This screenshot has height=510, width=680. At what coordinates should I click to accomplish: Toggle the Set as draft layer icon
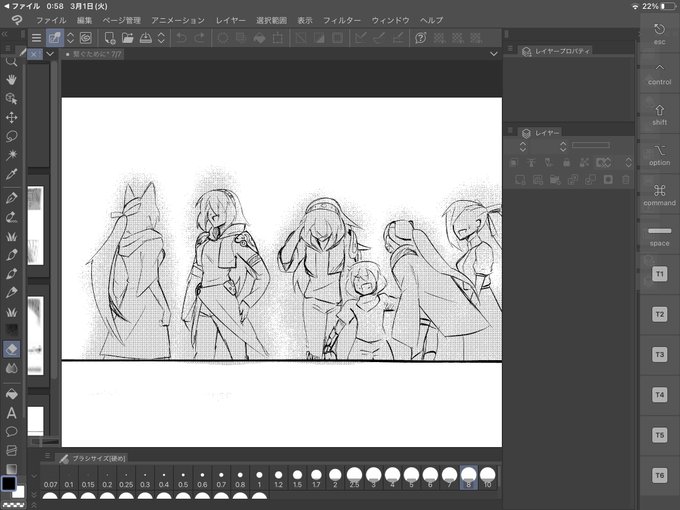click(x=549, y=163)
